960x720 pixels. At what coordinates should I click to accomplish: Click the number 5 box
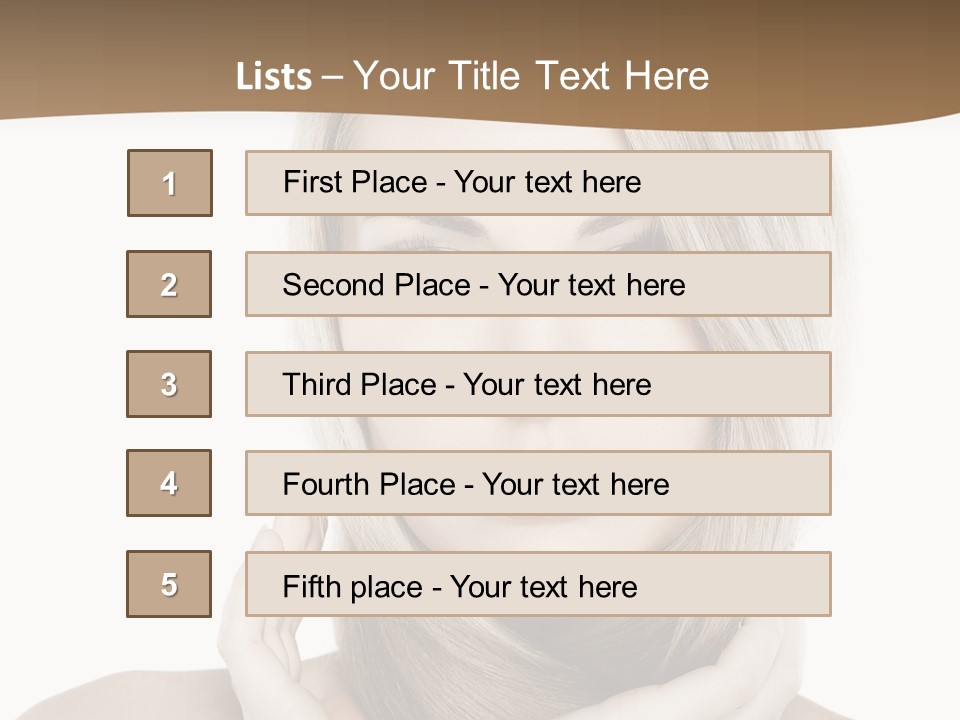tap(169, 584)
